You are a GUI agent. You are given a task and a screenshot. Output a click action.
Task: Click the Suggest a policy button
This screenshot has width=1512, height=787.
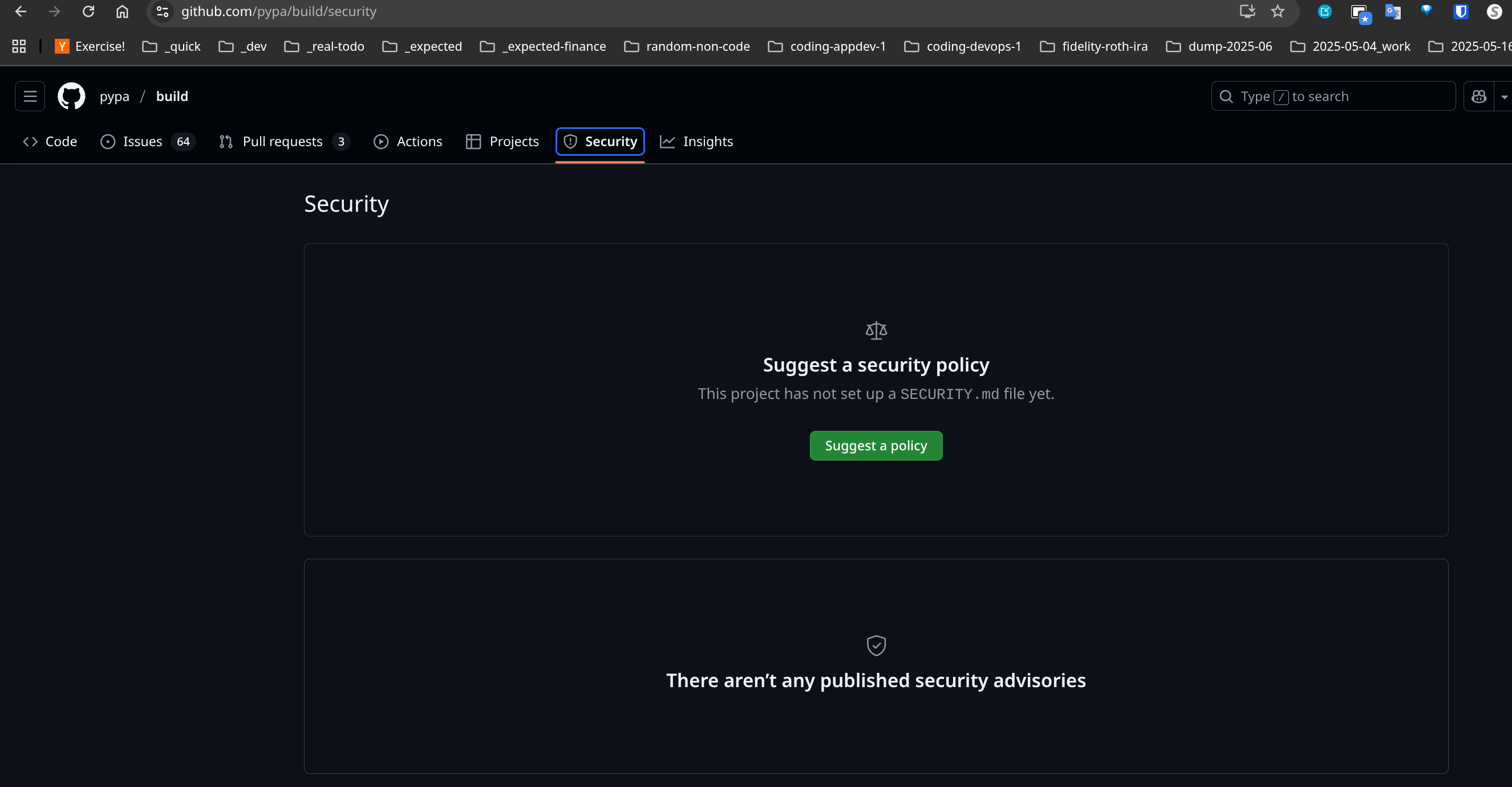pyautogui.click(x=875, y=446)
